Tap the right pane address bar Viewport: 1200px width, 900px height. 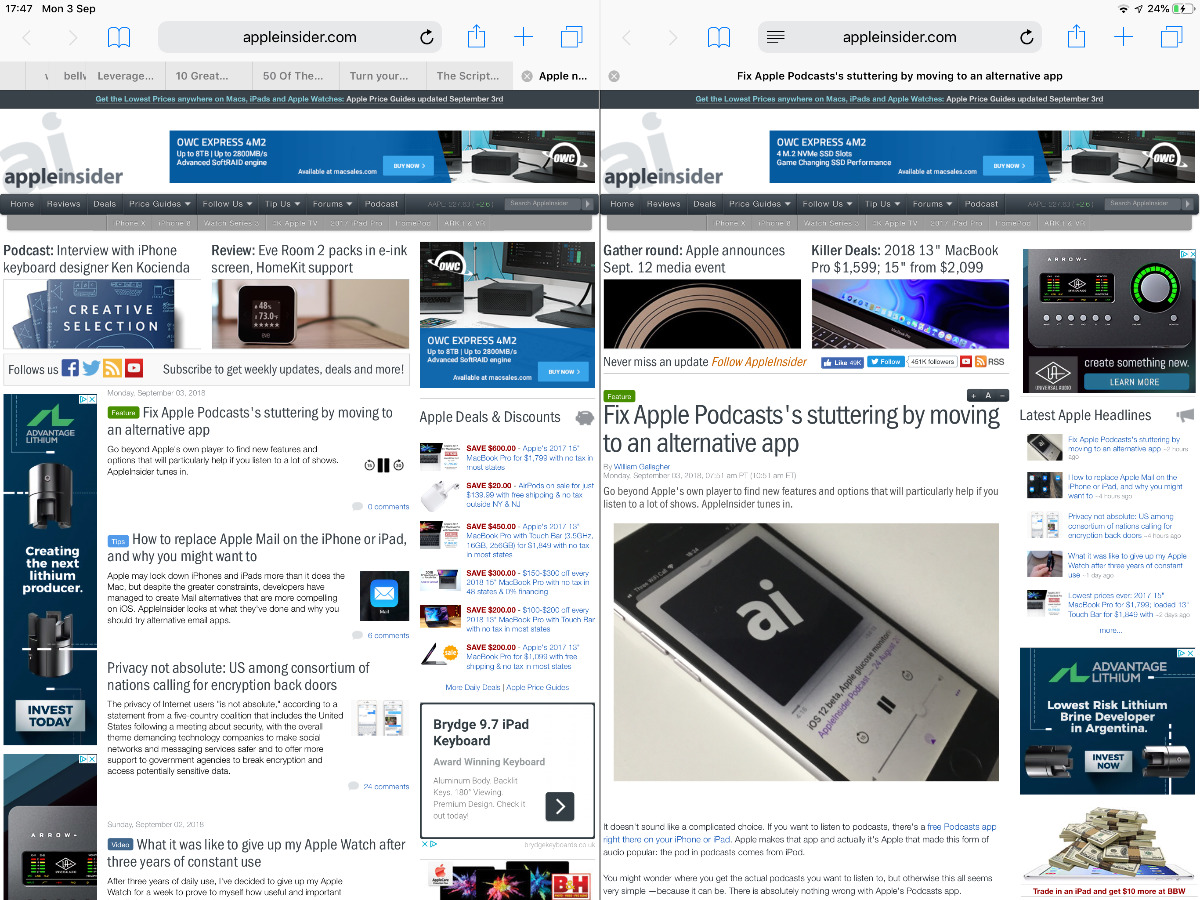point(900,37)
